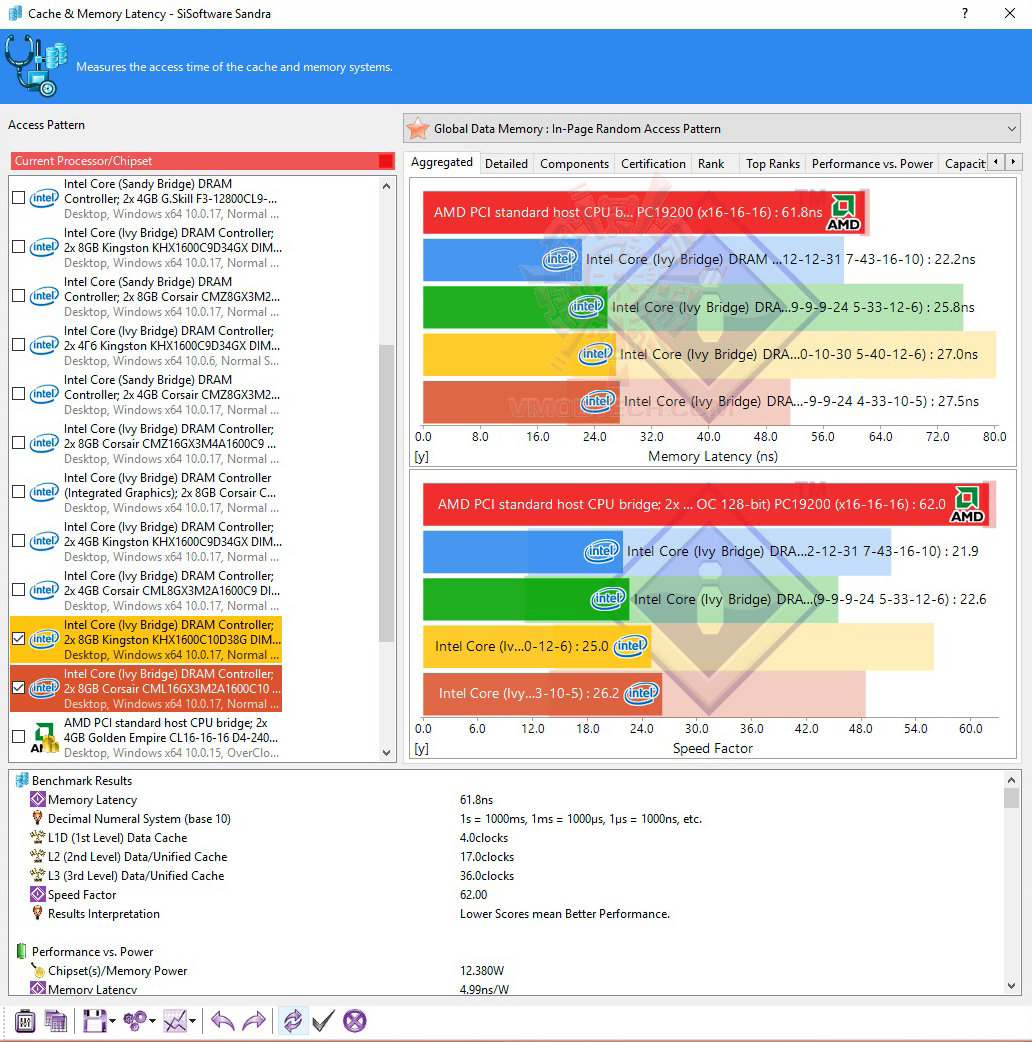The height and width of the screenshot is (1042, 1032).
Task: Open the options sliders icon in bottom toolbar
Action: pyautogui.click(x=25, y=1021)
